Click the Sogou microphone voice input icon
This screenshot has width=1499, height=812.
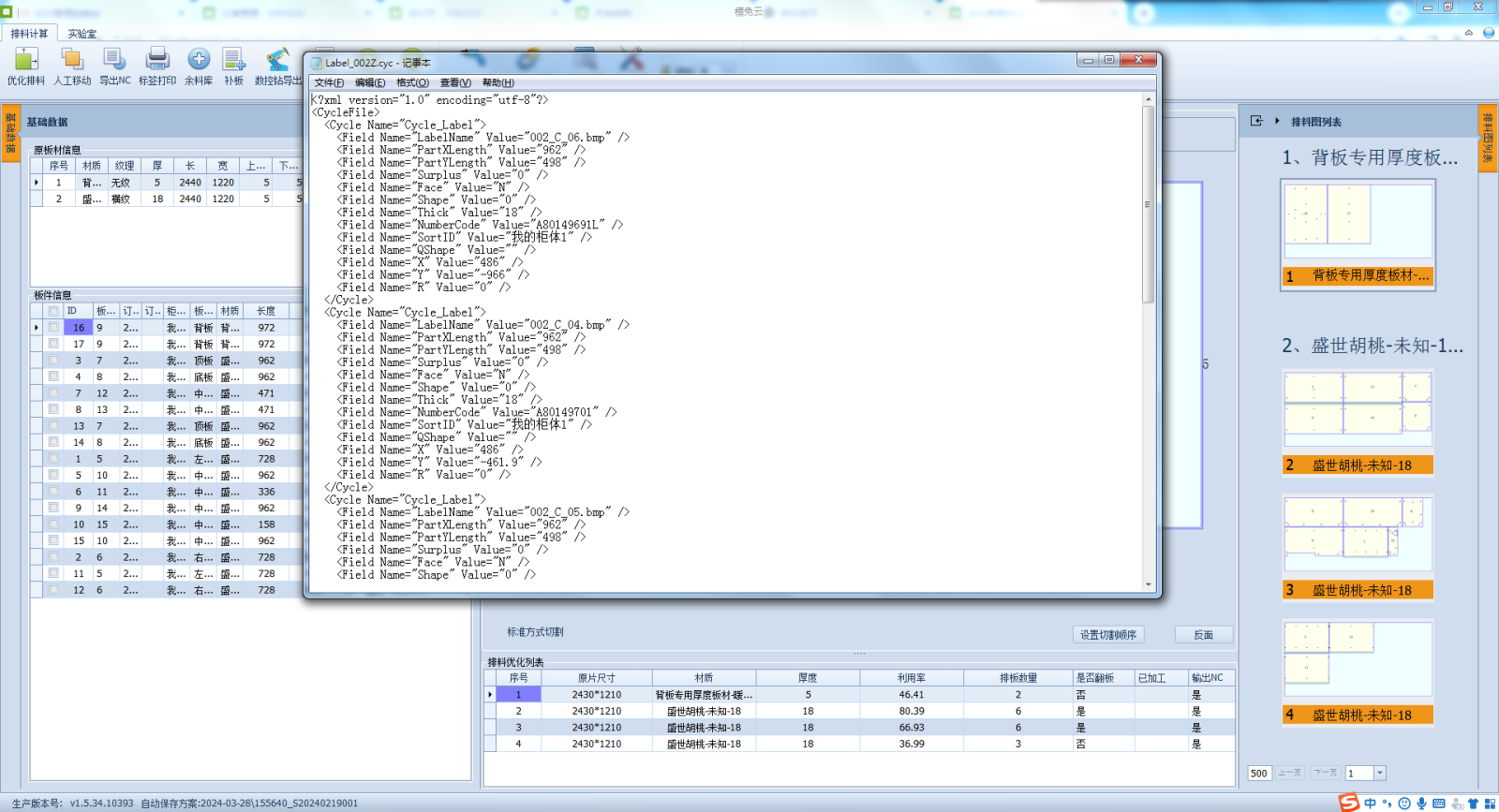pos(1421,804)
